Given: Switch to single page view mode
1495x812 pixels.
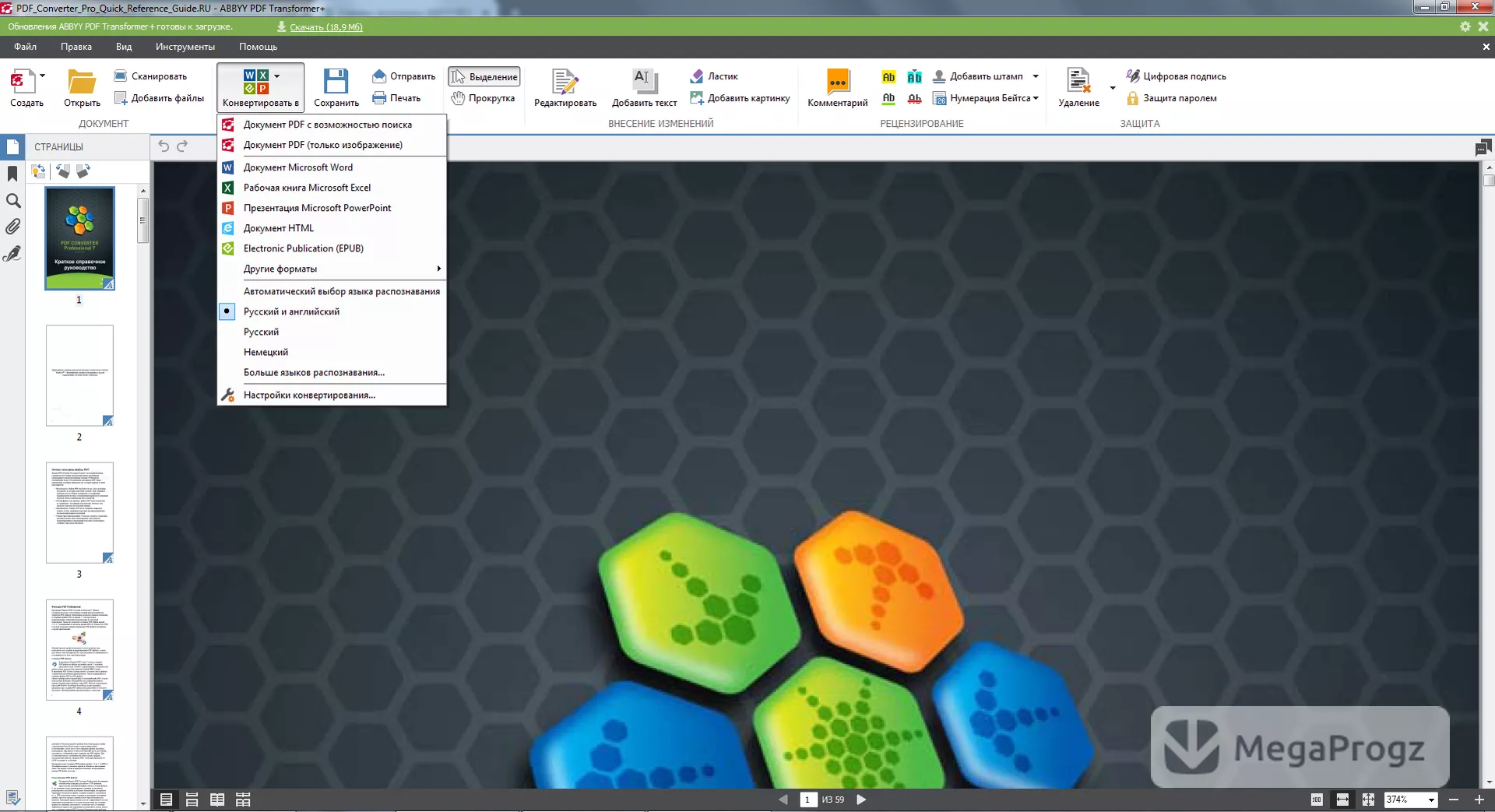Looking at the screenshot, I should (x=166, y=800).
